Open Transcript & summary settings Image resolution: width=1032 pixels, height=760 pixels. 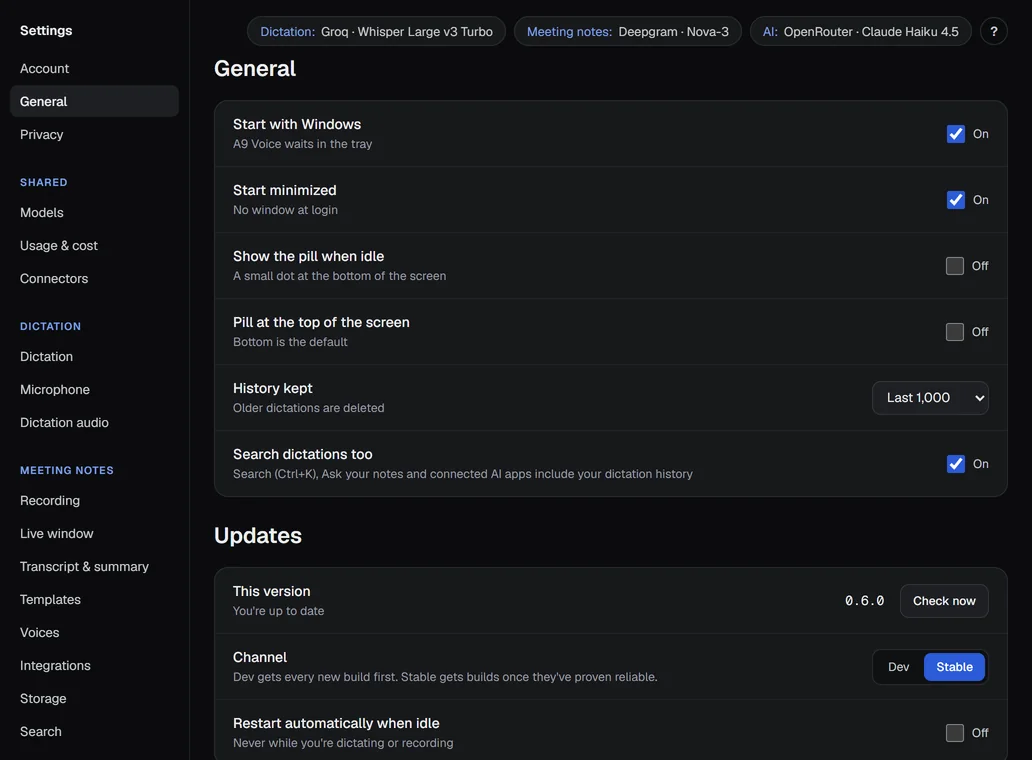[x=94, y=567]
